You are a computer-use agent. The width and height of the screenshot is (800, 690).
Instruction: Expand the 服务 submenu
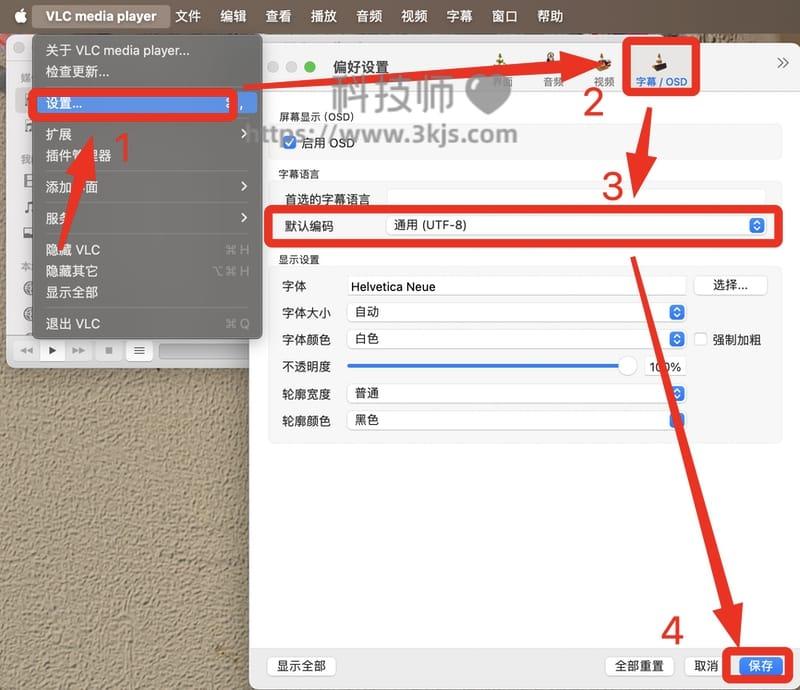coord(147,218)
